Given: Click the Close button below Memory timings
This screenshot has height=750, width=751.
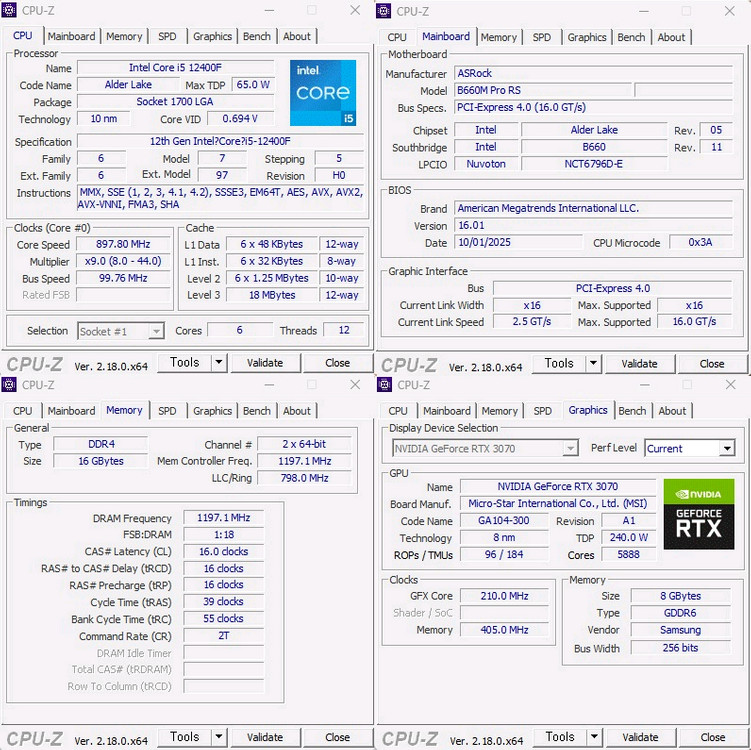Looking at the screenshot, I should tap(337, 738).
